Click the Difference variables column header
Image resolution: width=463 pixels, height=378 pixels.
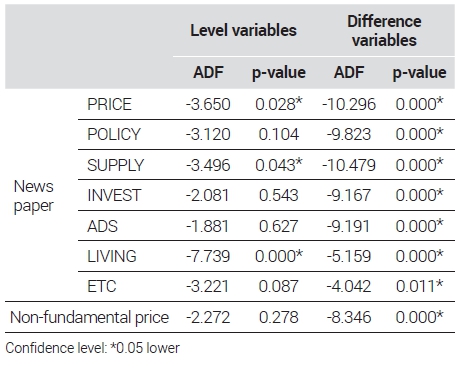click(384, 31)
